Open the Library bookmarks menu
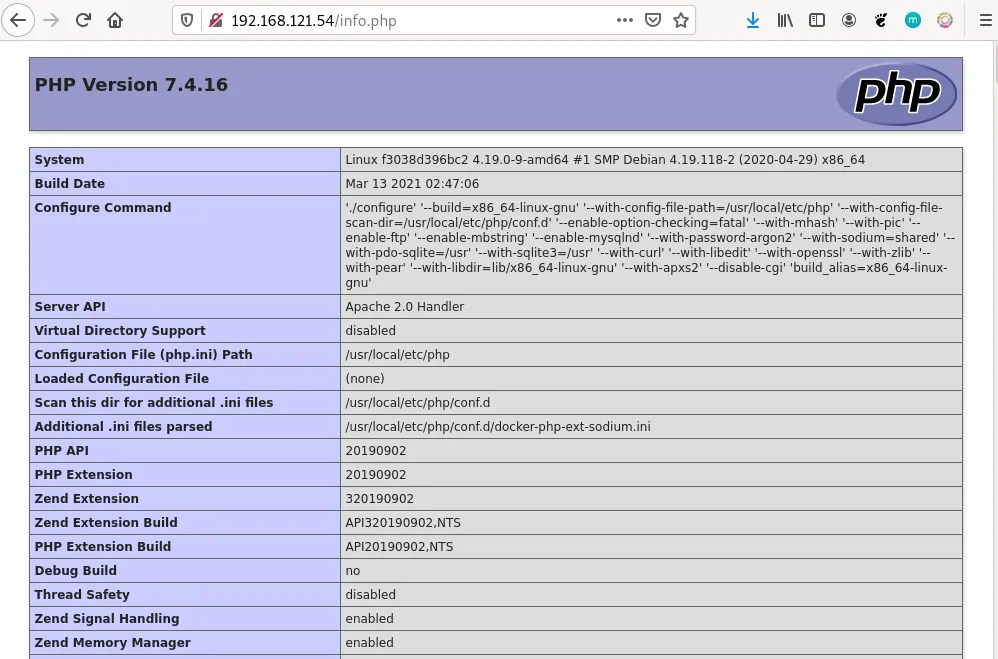Viewport: 998px width, 659px height. (785, 20)
